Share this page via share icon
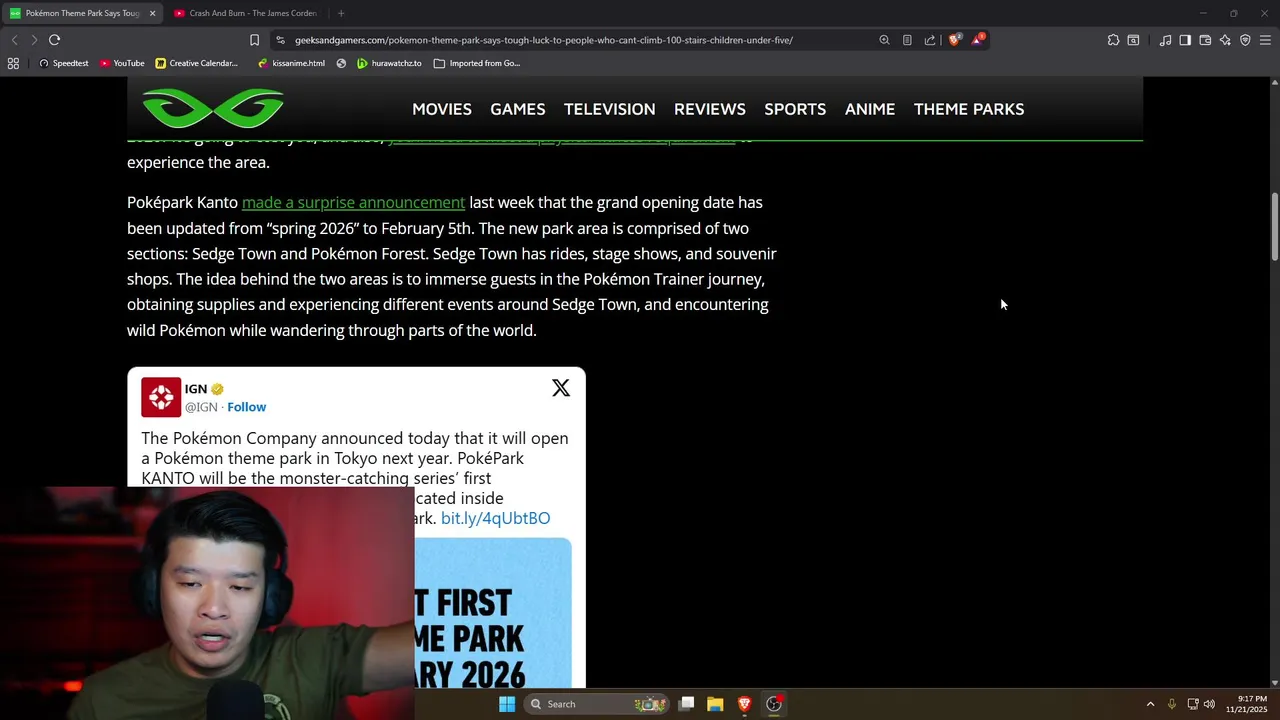1280x720 pixels. pyautogui.click(x=930, y=40)
